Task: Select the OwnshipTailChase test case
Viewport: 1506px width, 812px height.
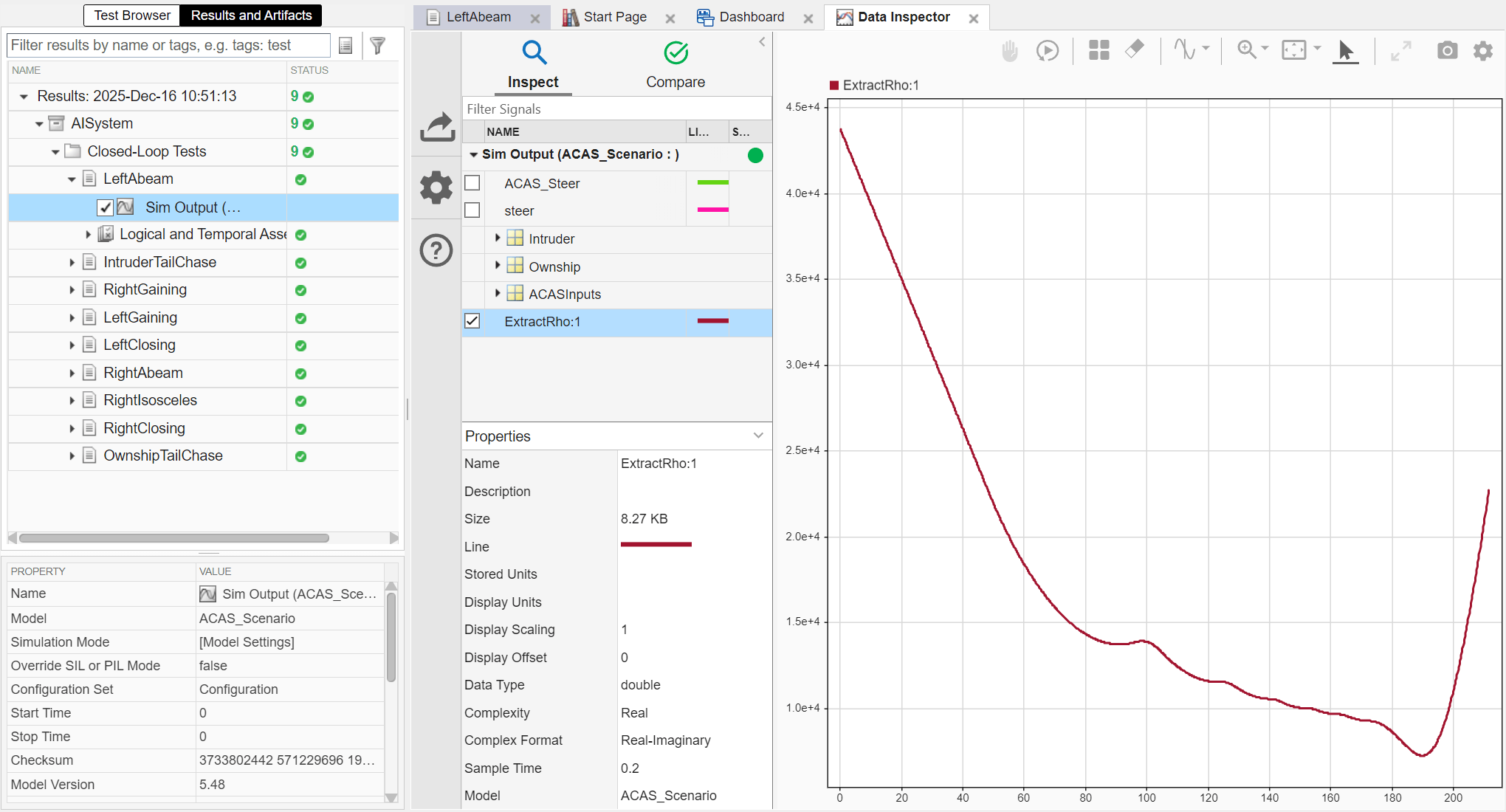Action: [x=162, y=455]
